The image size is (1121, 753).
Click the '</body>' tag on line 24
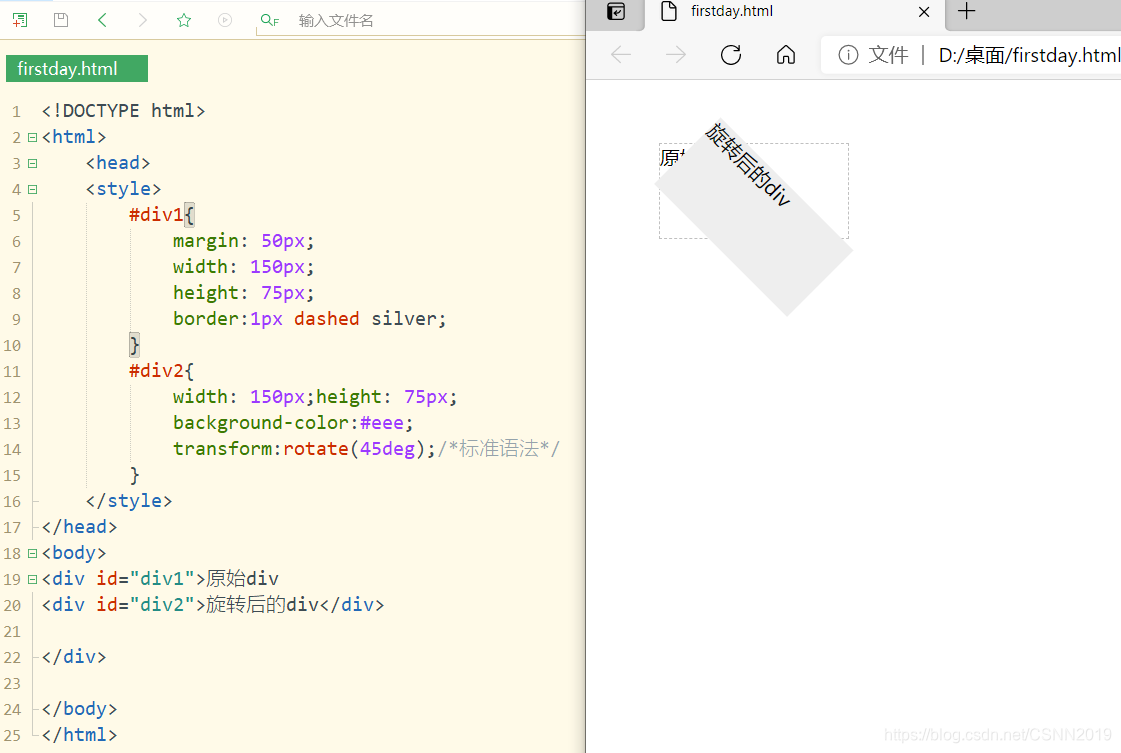tap(79, 709)
